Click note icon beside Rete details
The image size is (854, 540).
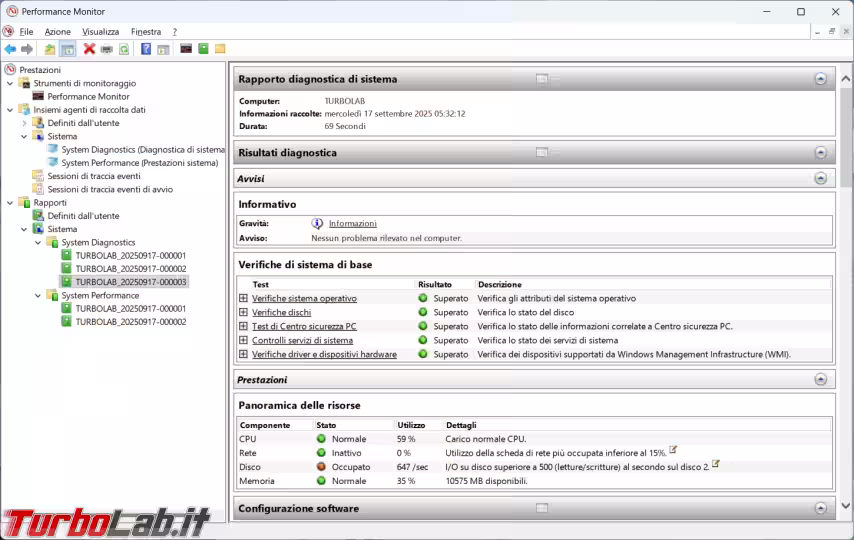673,450
